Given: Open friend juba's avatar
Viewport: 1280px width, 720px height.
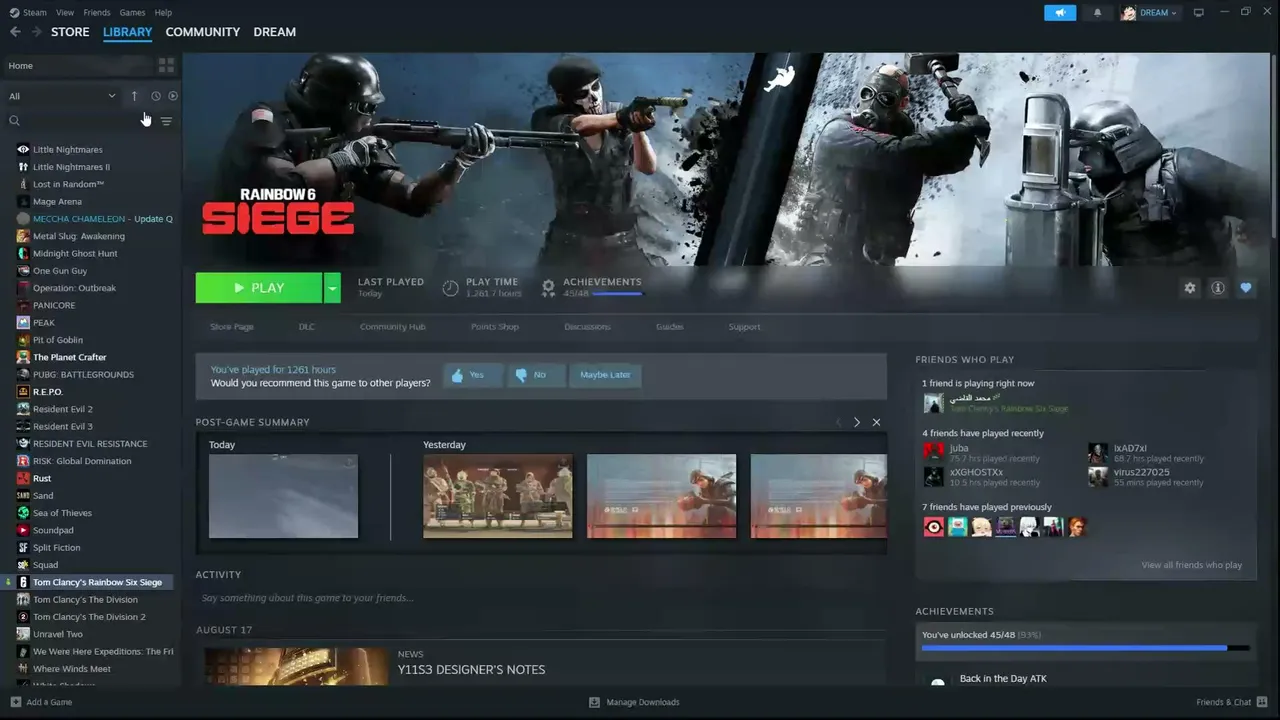Looking at the screenshot, I should (x=933, y=452).
